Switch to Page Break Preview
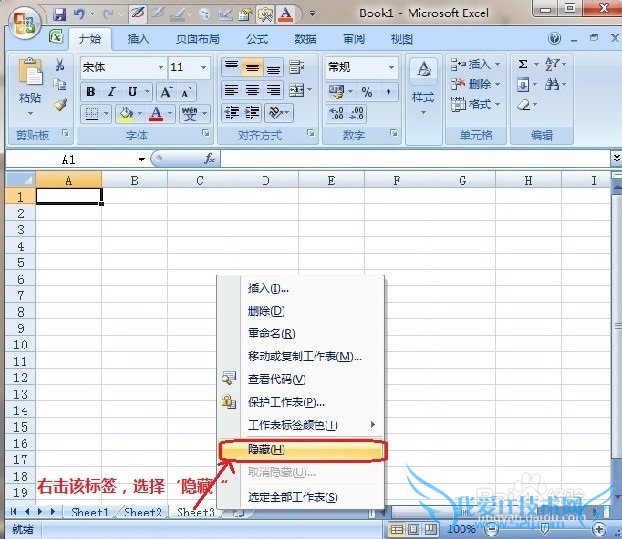This screenshot has height=539, width=622. coord(430,529)
